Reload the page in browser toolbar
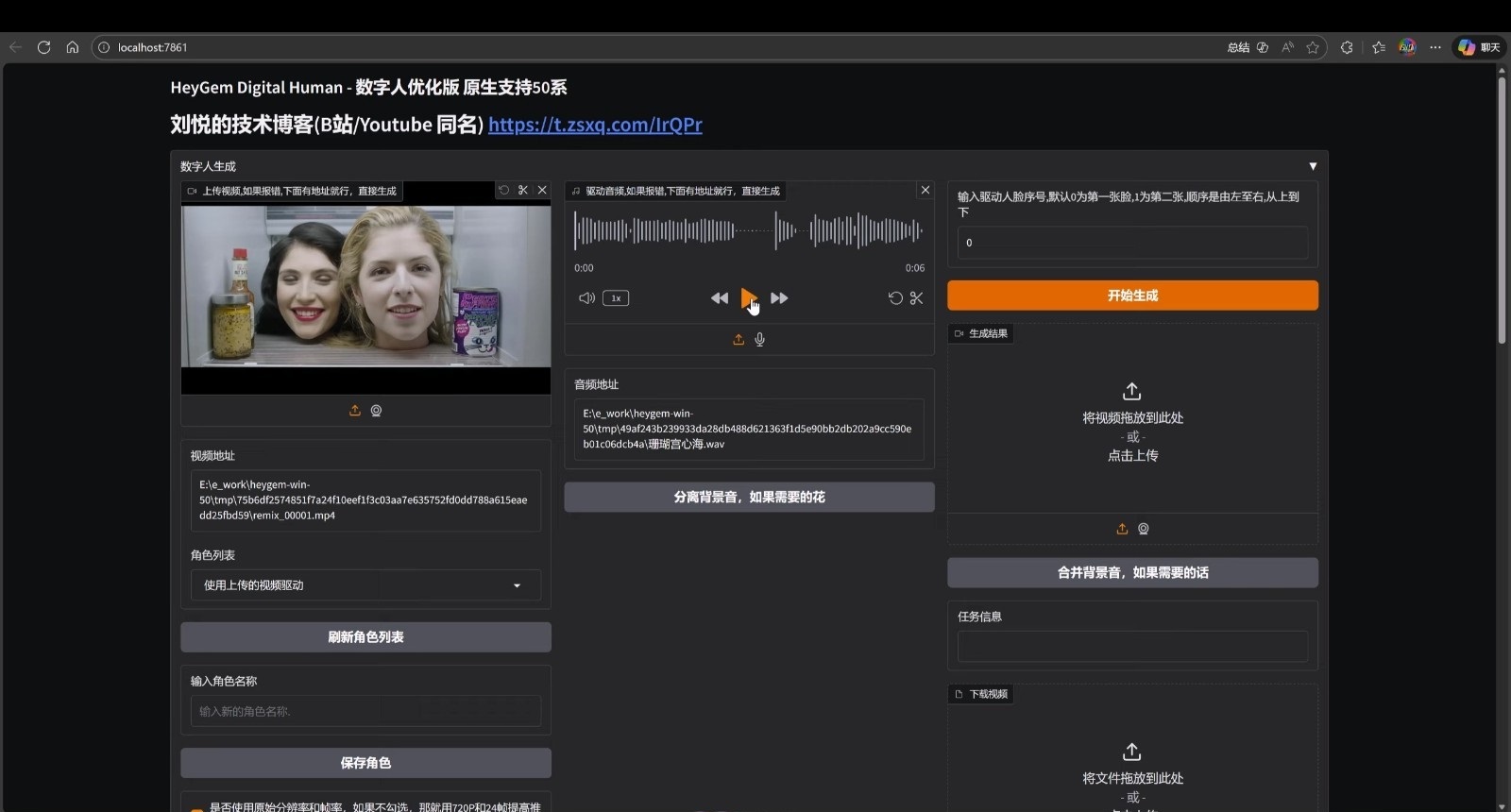This screenshot has width=1511, height=812. pos(43,47)
